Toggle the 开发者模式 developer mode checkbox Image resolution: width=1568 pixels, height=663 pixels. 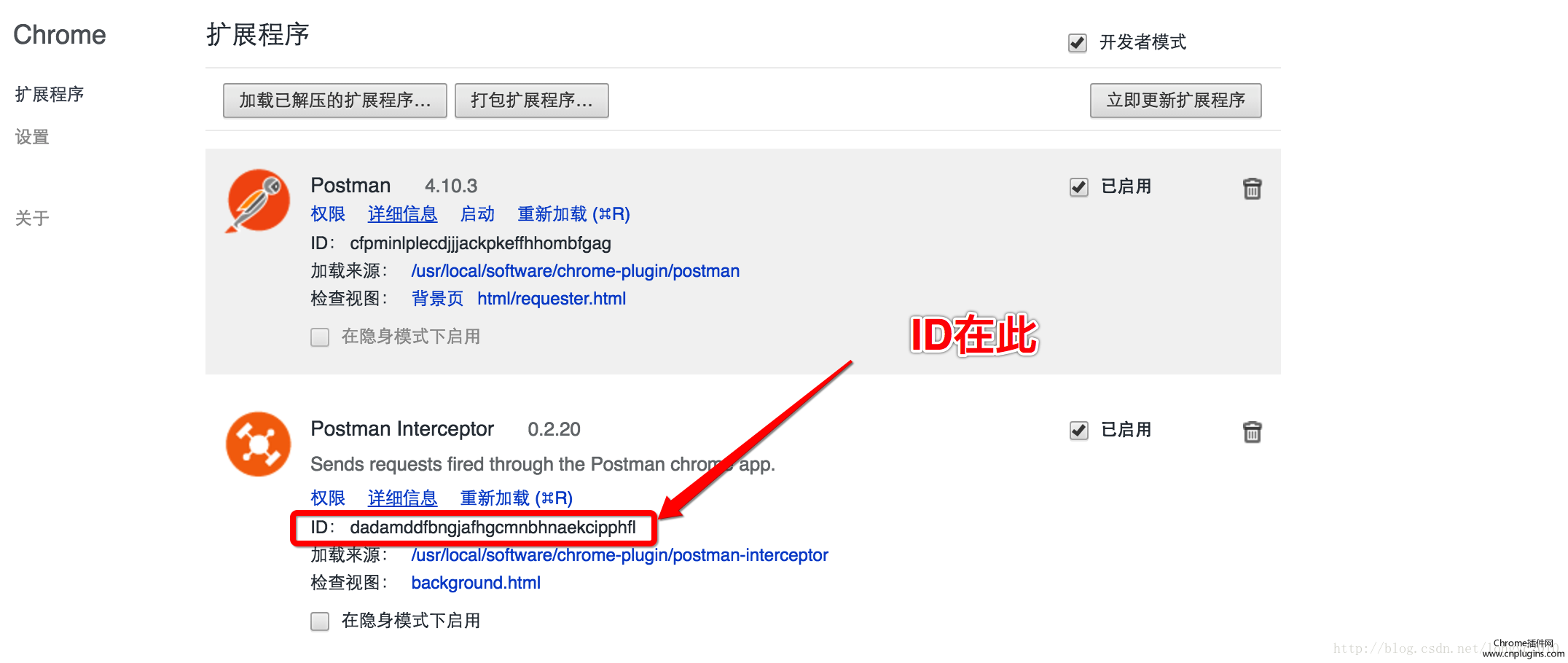pos(1078,43)
